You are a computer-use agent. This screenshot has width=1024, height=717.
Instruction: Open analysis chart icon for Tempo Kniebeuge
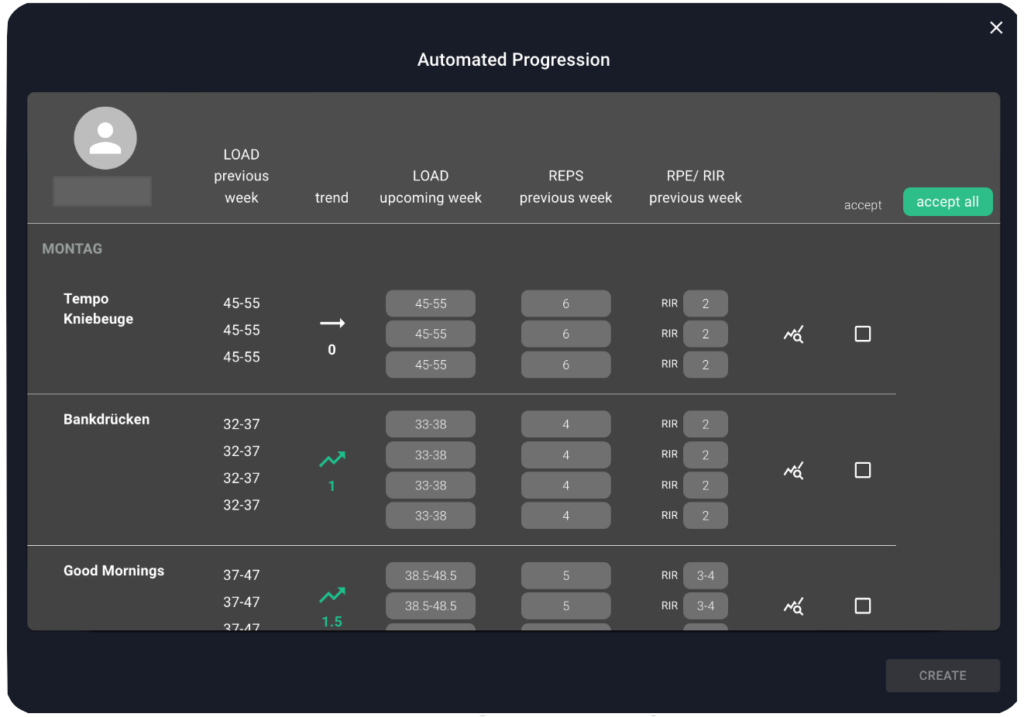click(793, 334)
